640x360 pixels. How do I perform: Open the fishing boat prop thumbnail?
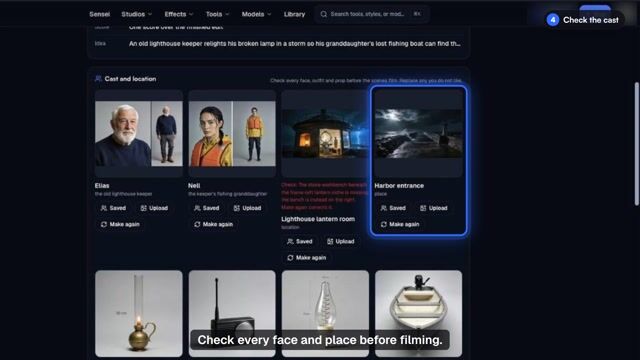[418, 313]
